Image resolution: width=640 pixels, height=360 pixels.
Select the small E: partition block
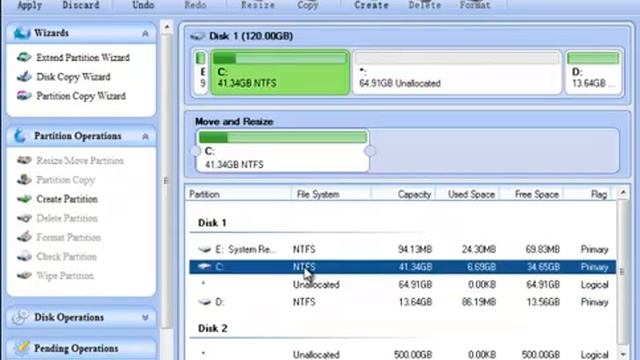point(201,72)
